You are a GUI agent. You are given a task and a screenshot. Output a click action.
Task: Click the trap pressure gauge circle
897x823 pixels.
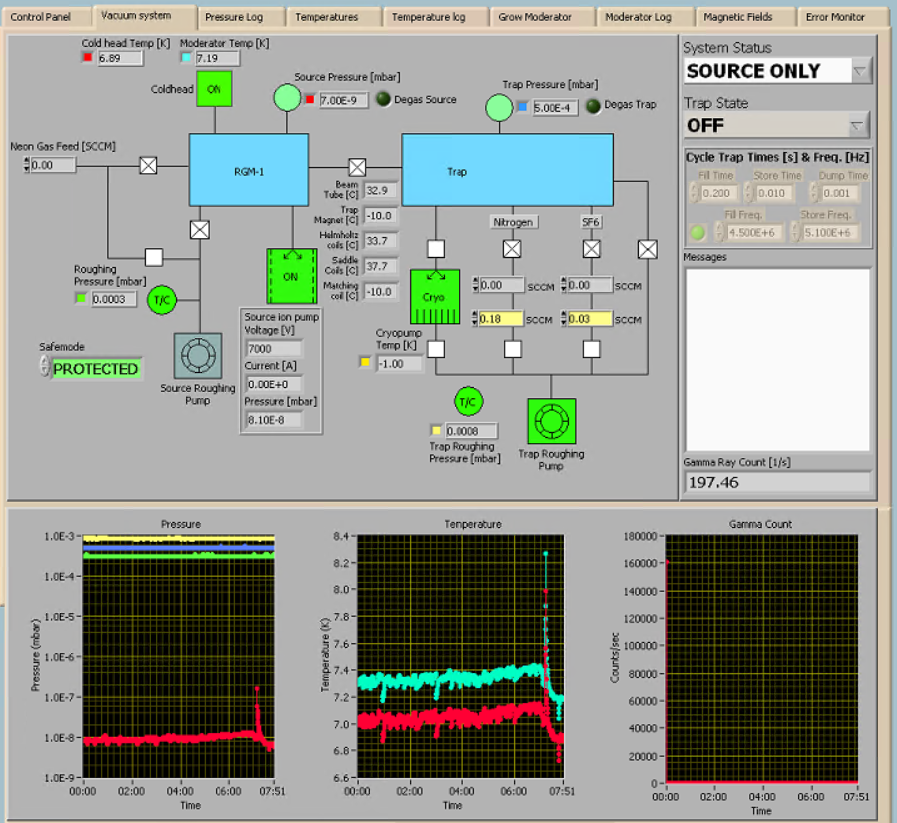(499, 107)
